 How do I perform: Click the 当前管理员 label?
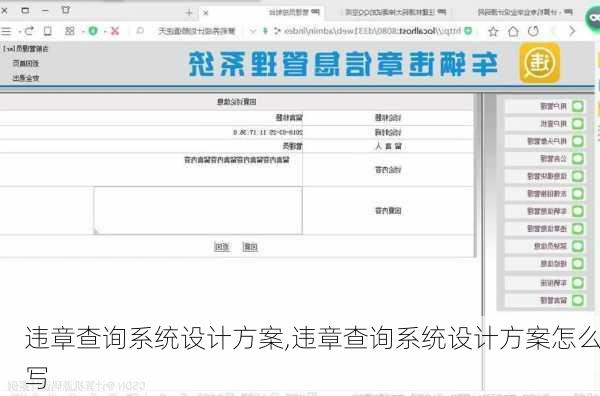coord(25,49)
